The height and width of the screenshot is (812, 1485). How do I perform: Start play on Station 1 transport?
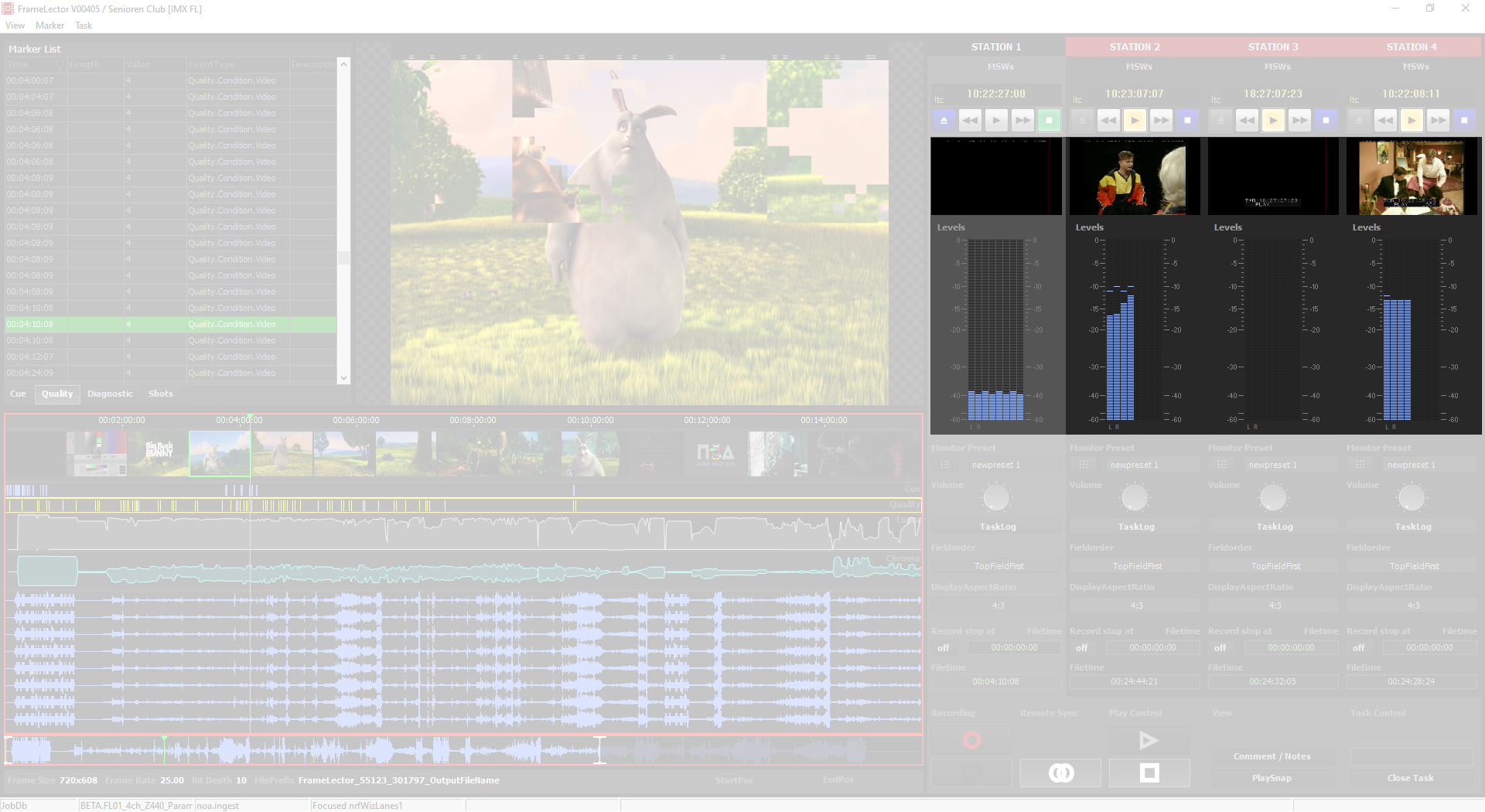tap(996, 120)
